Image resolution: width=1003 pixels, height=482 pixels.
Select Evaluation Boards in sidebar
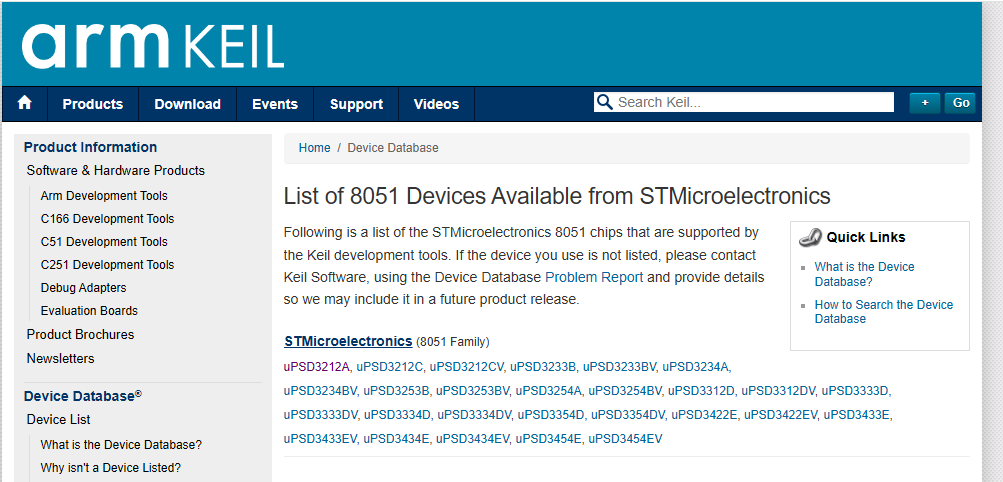click(89, 311)
